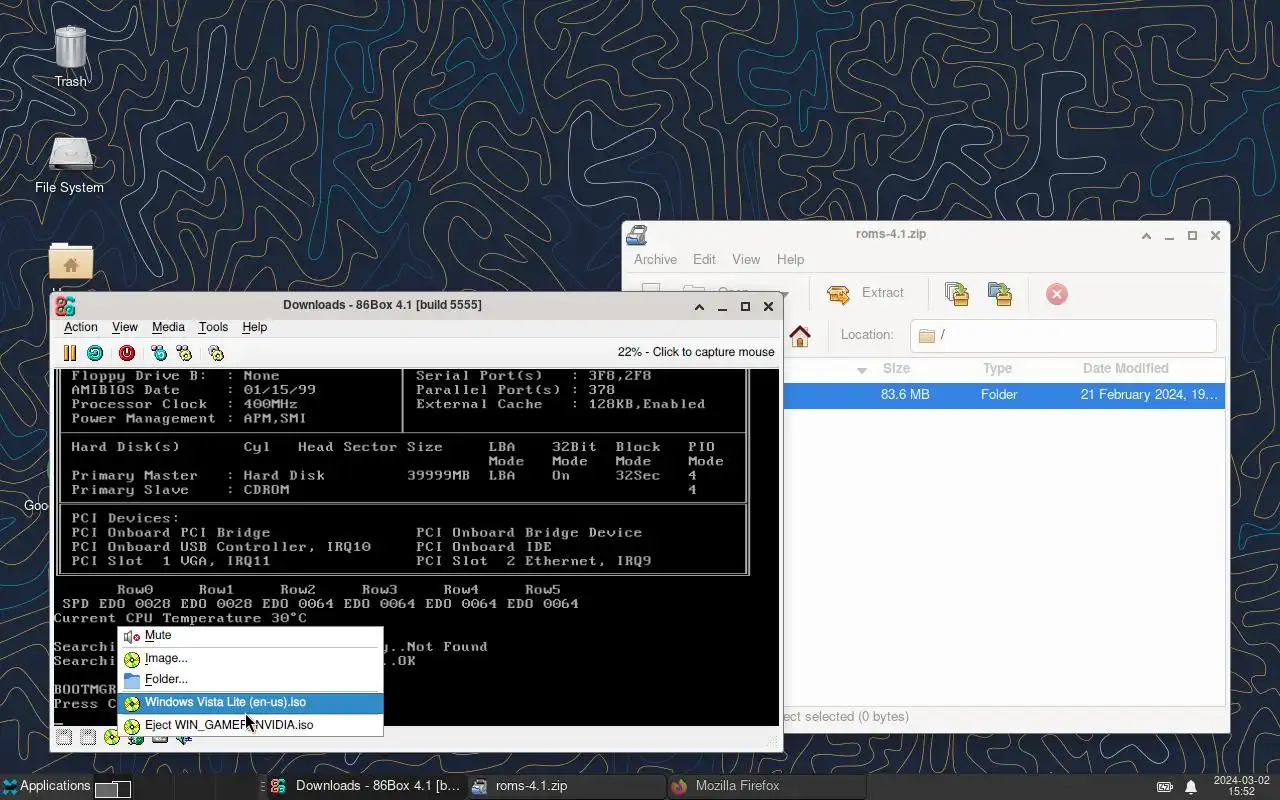Viewport: 1280px width, 800px height.
Task: Sort archive list by Size column
Action: (897, 369)
